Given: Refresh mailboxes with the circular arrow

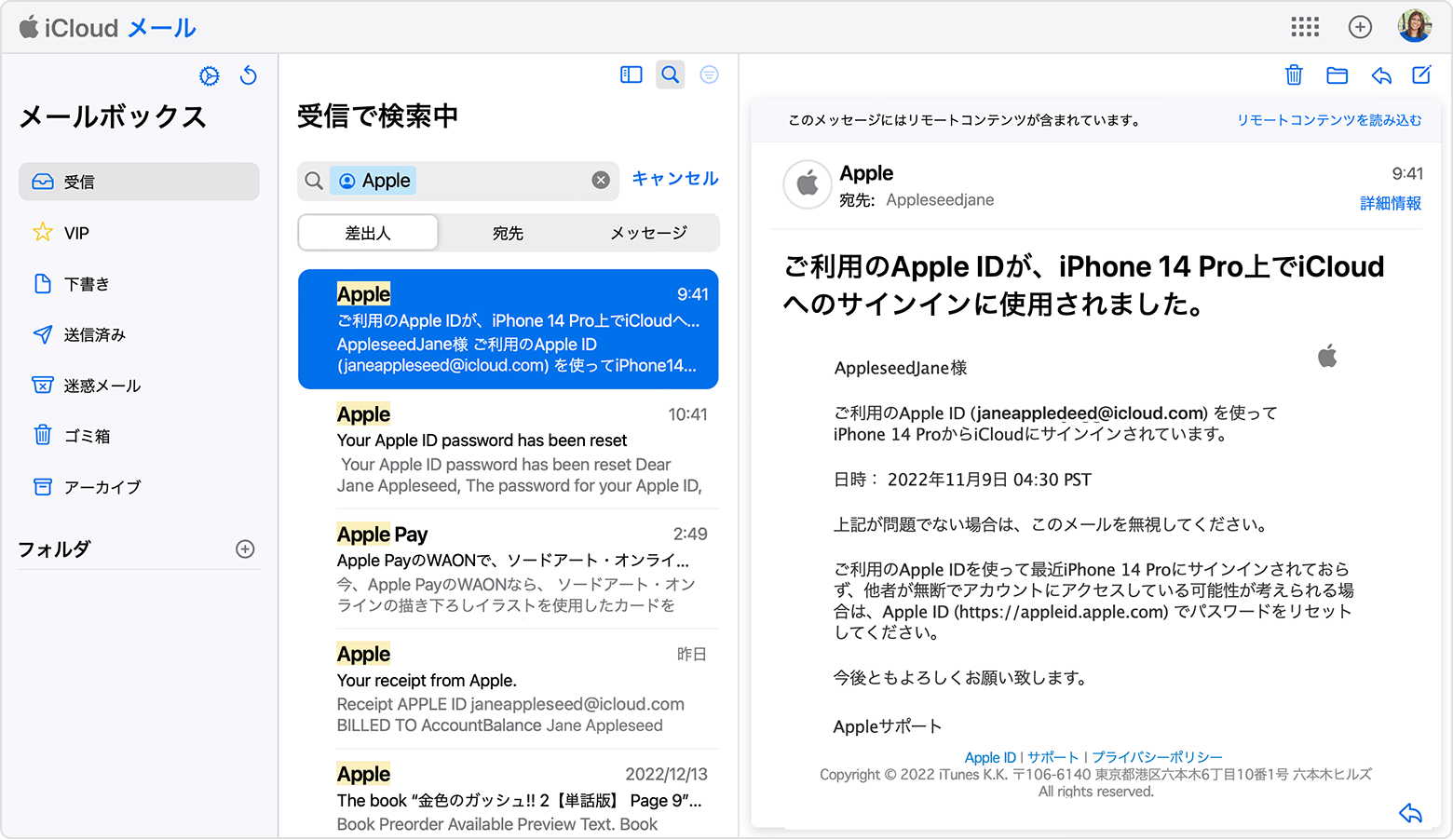Looking at the screenshot, I should tap(249, 75).
